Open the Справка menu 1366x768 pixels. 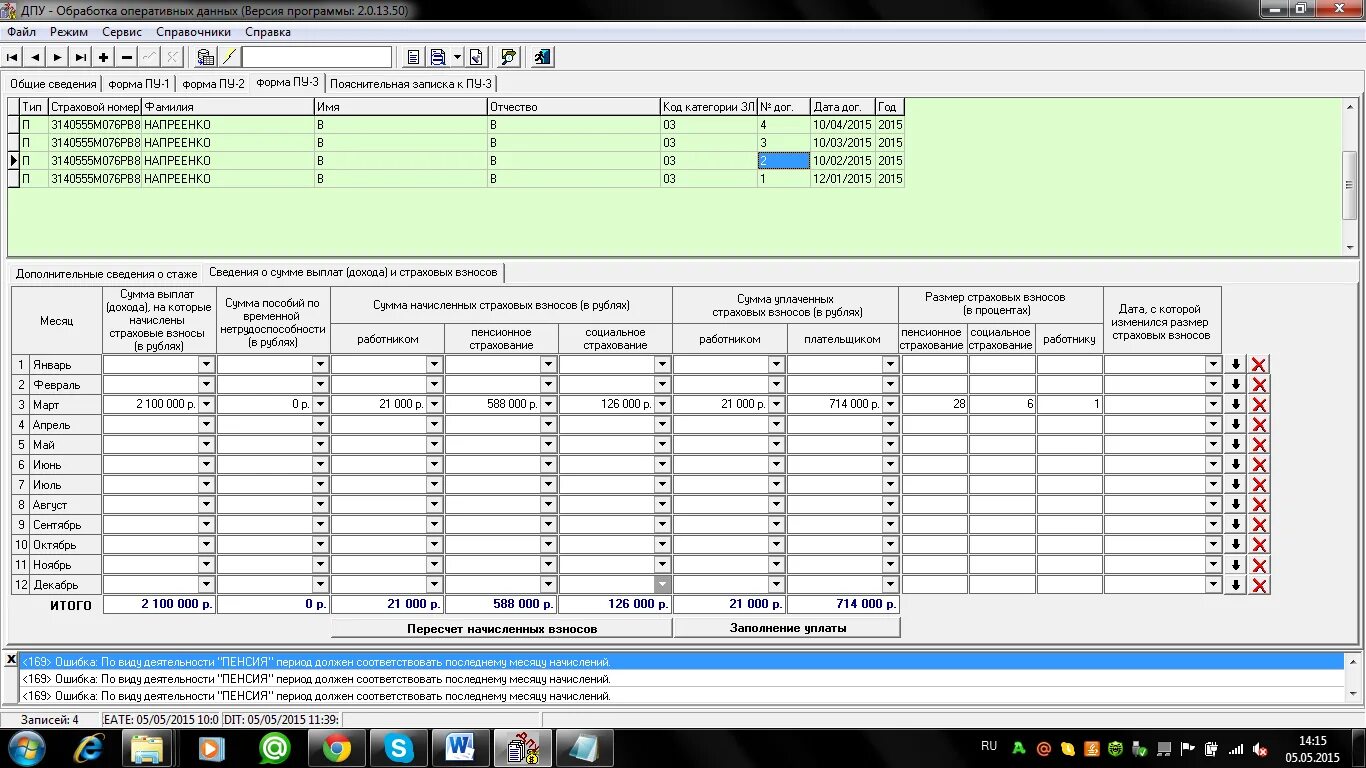(268, 32)
